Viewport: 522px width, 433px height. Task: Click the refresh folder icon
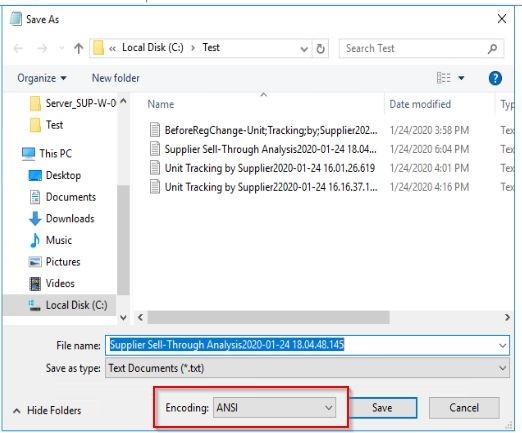coord(320,49)
